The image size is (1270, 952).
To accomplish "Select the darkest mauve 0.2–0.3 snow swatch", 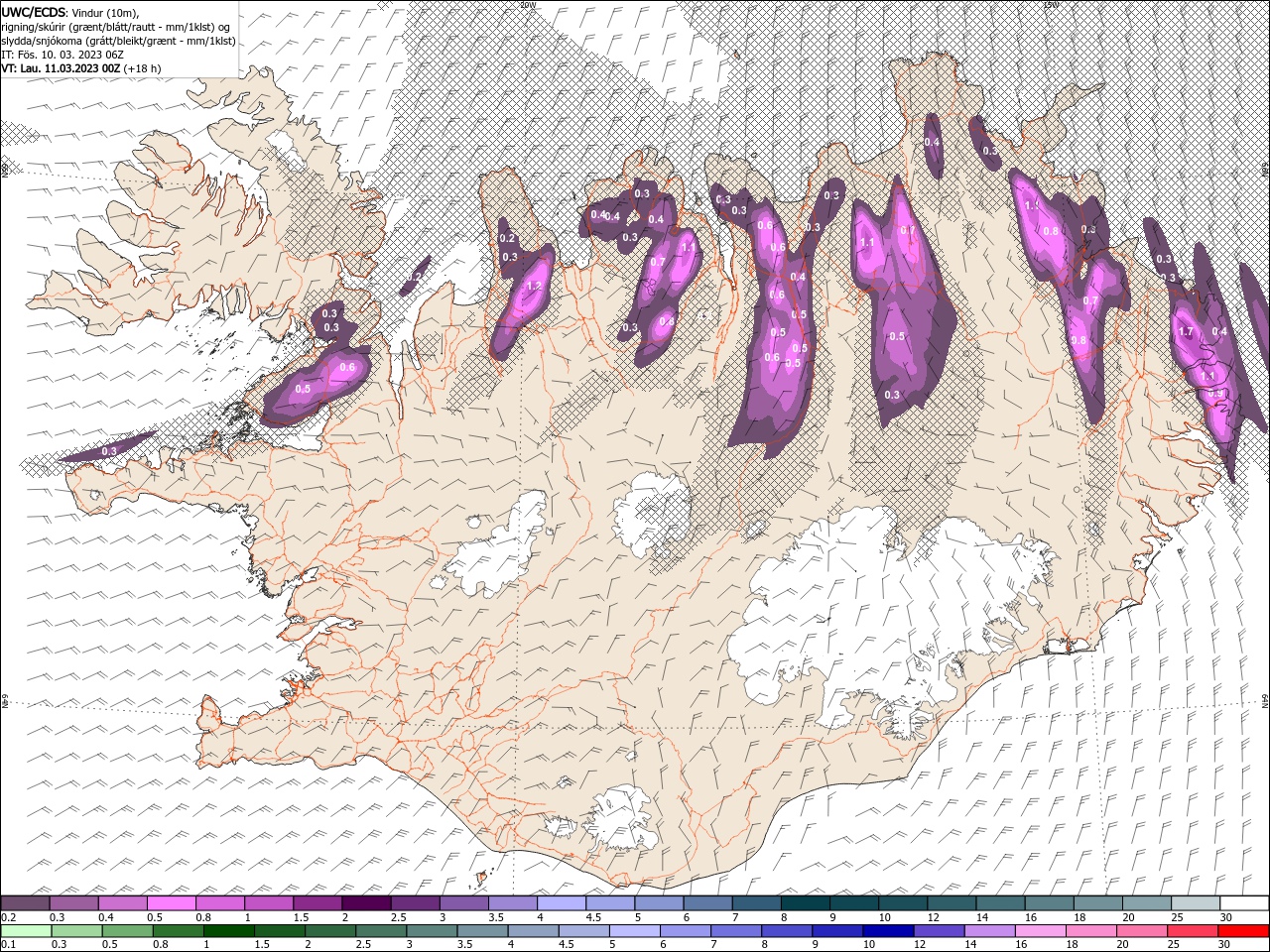I will tap(25, 903).
